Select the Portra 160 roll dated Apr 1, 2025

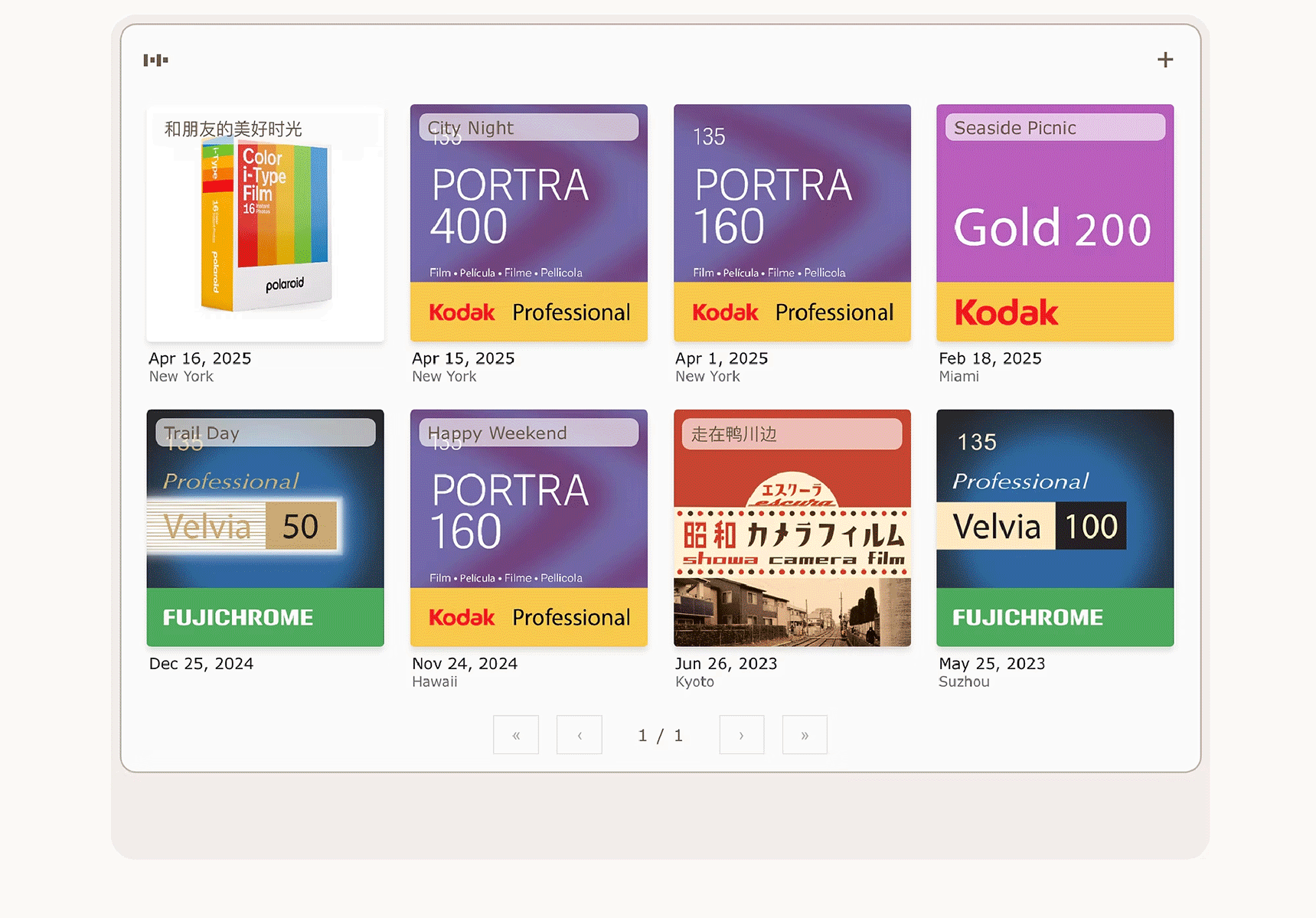point(792,222)
